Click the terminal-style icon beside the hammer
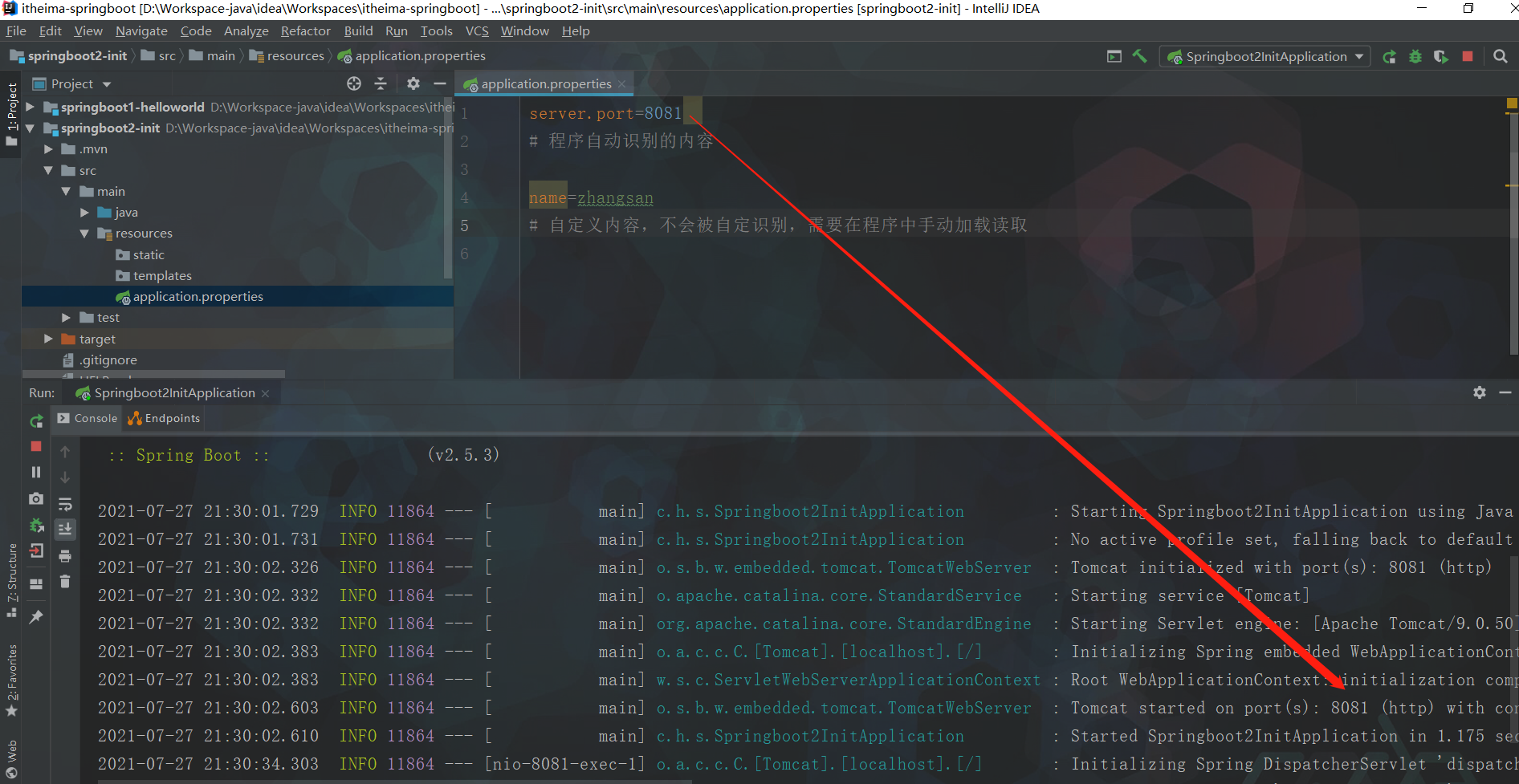Viewport: 1519px width, 784px height. coord(1114,56)
